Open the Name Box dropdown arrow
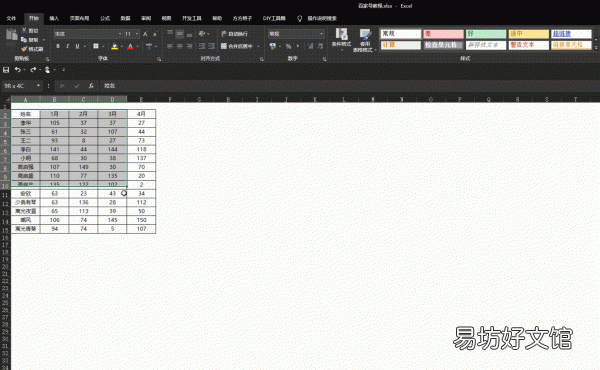 tap(38, 86)
